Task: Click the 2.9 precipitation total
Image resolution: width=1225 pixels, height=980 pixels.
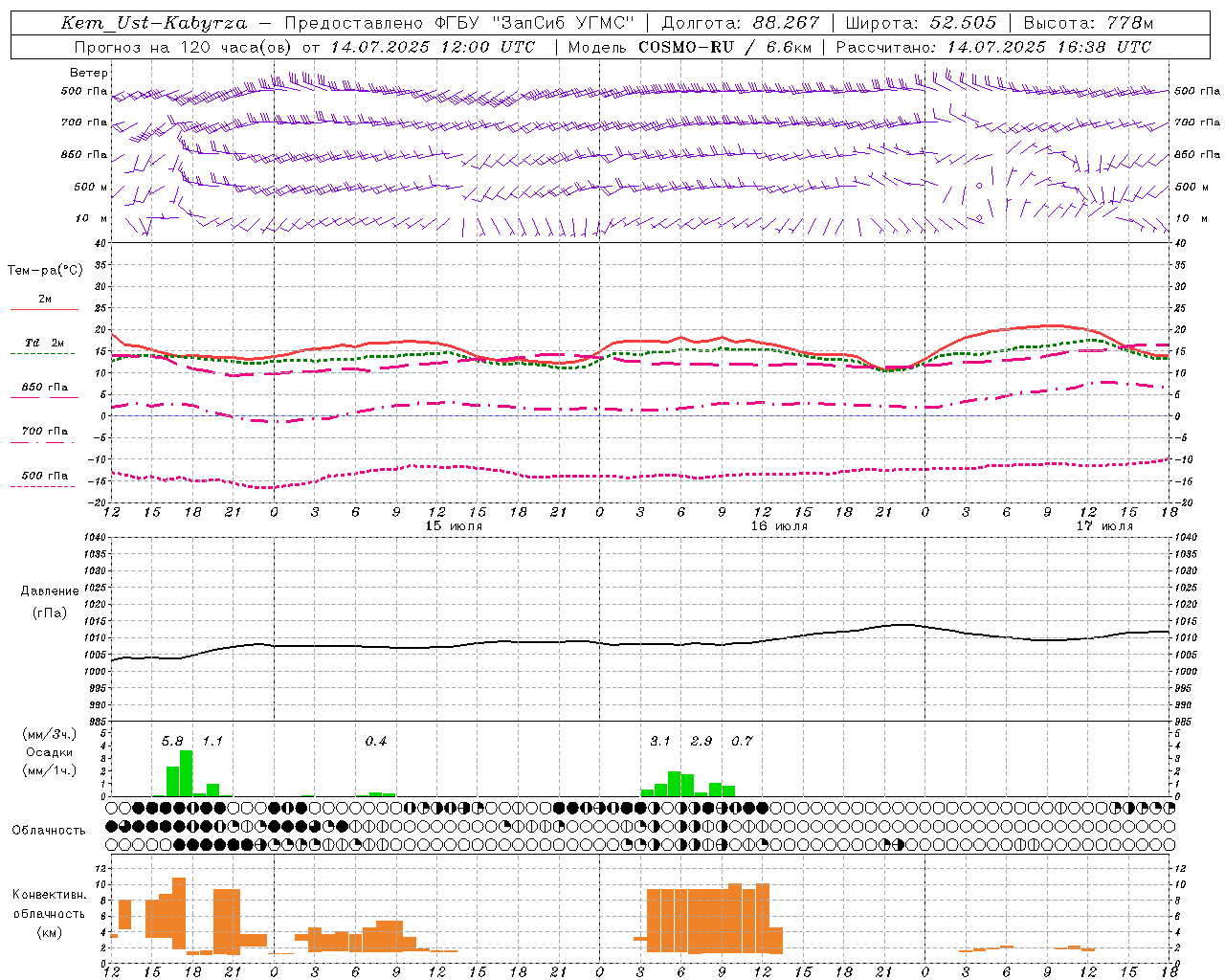Action: 702,741
